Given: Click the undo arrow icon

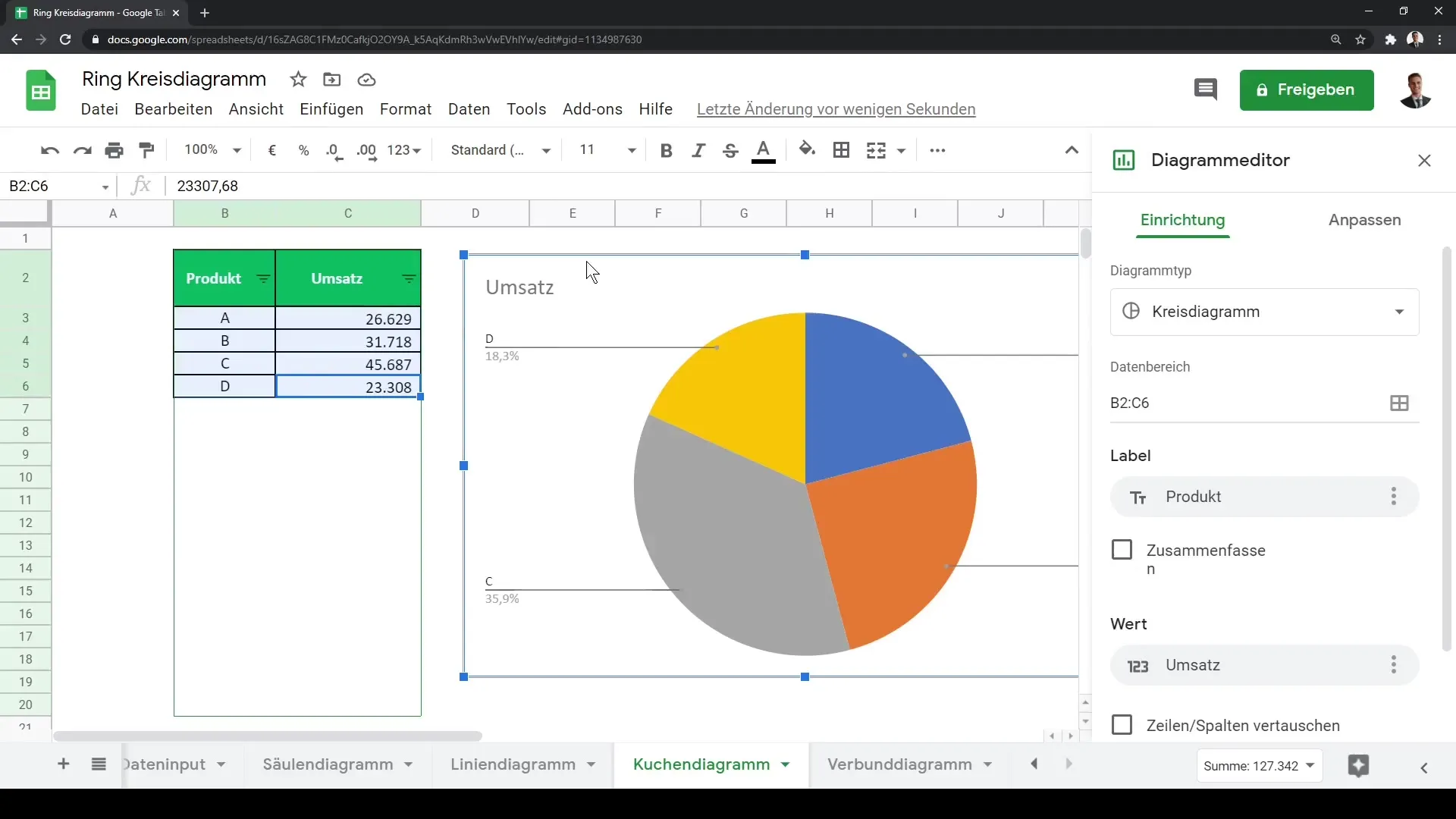Looking at the screenshot, I should [50, 150].
